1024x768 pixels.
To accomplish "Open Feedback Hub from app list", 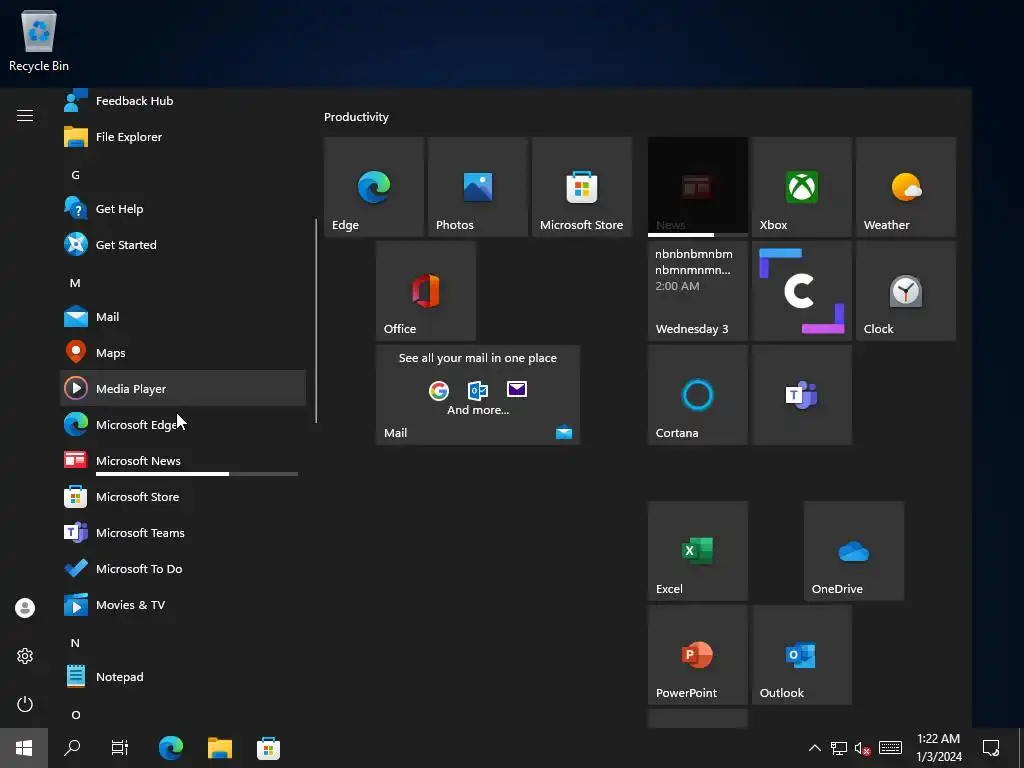I will pos(183,101).
